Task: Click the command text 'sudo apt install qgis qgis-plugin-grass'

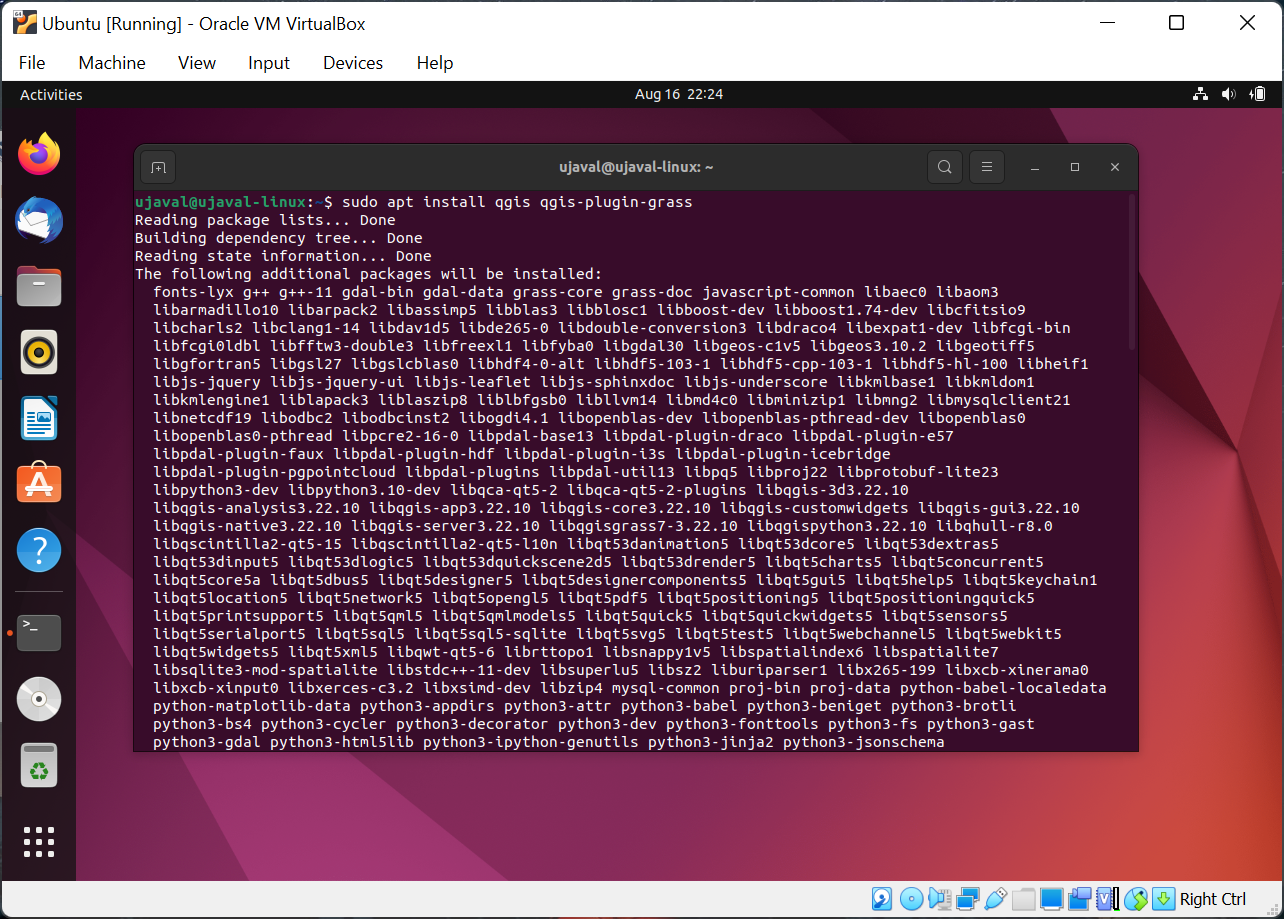Action: (x=517, y=202)
